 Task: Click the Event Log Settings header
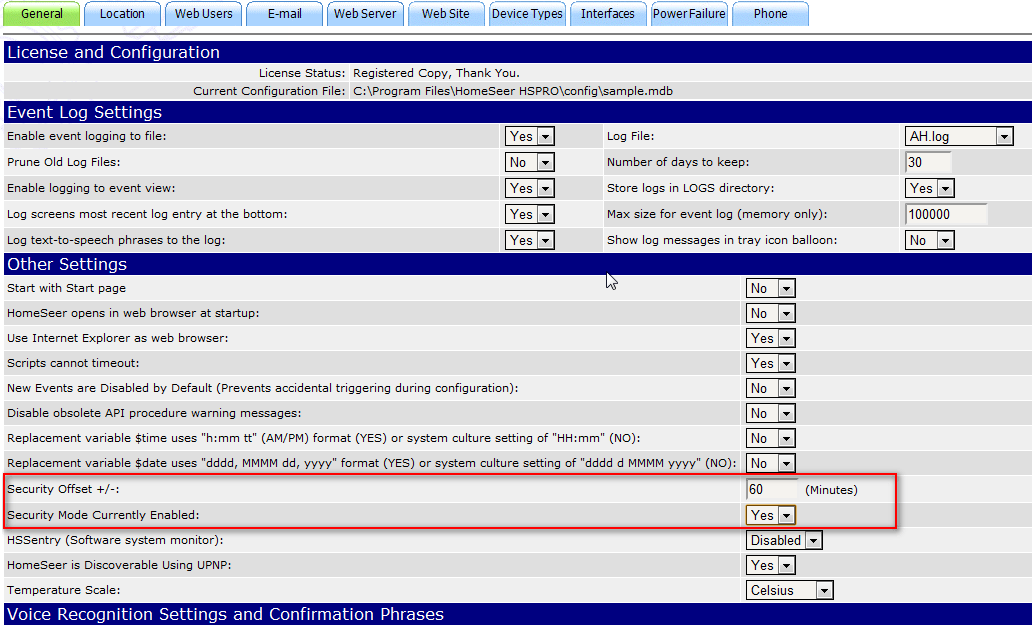(x=517, y=112)
